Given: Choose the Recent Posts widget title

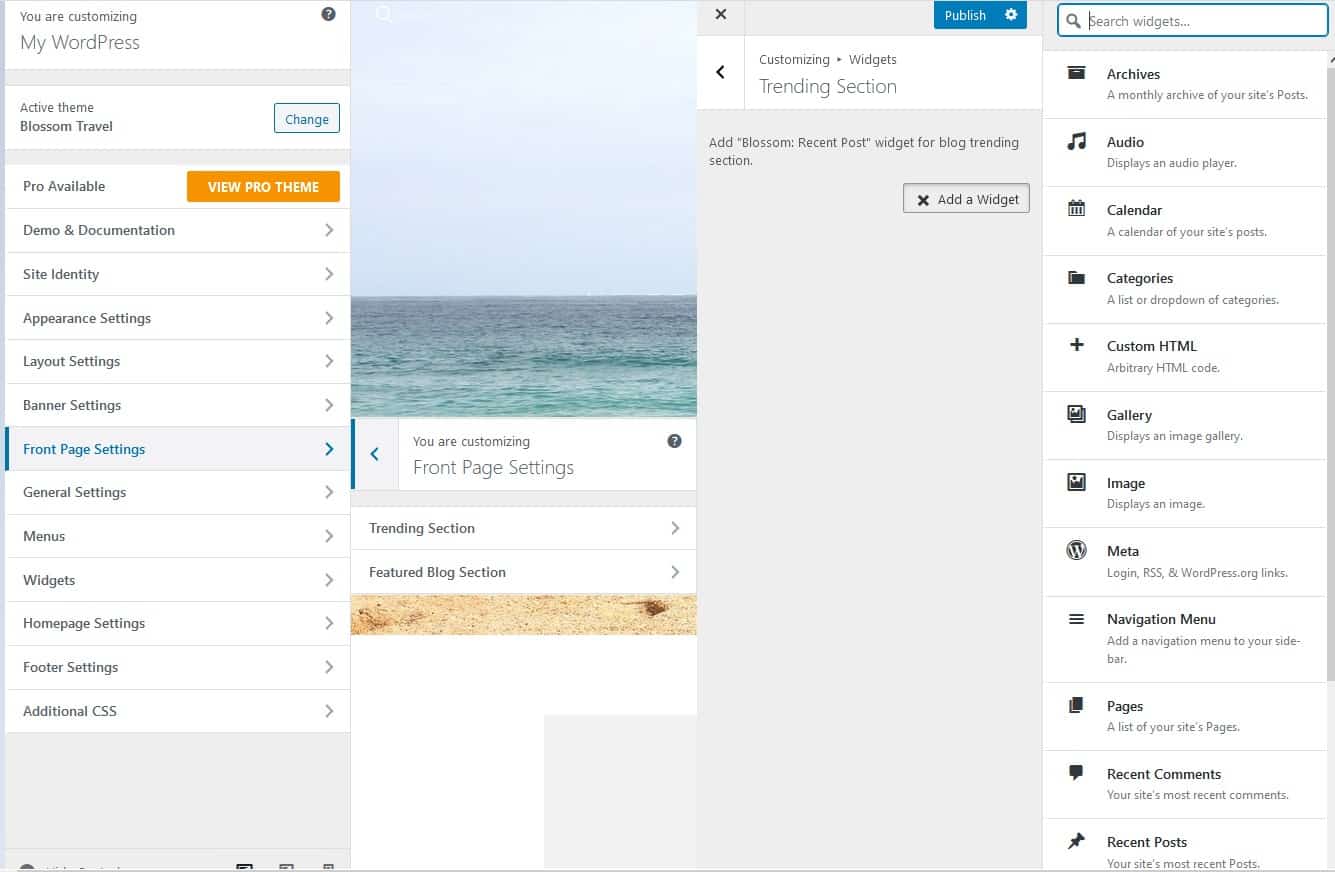Looking at the screenshot, I should coord(1147,842).
